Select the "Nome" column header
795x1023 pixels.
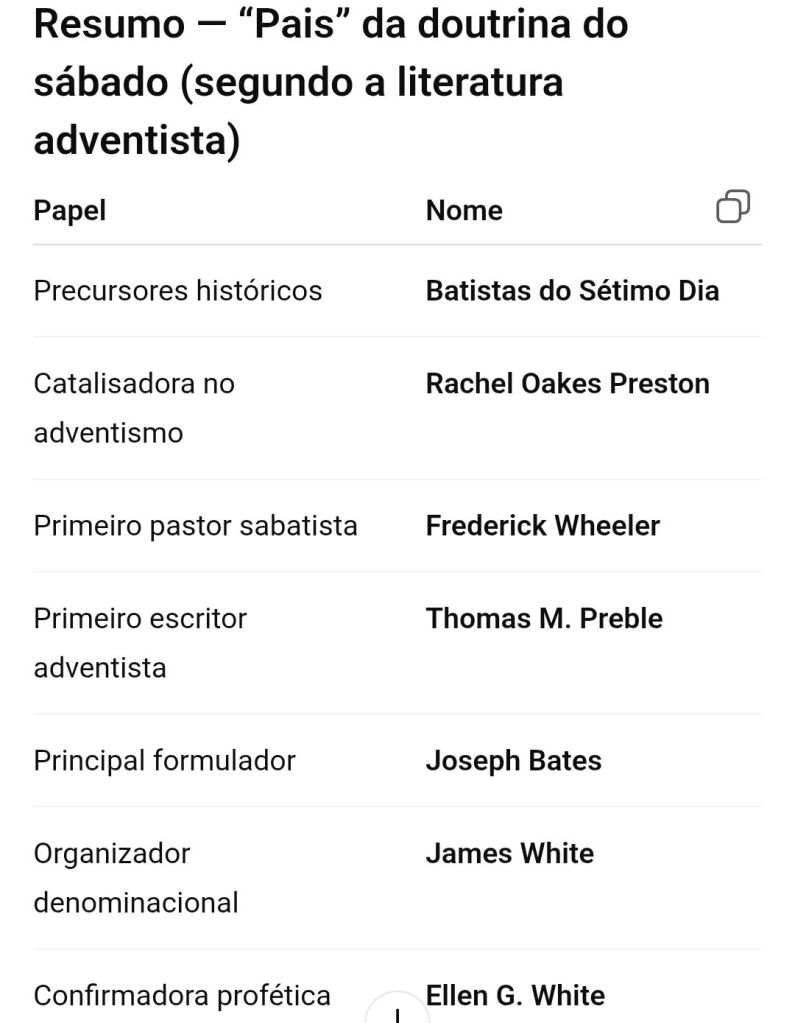[x=464, y=210]
